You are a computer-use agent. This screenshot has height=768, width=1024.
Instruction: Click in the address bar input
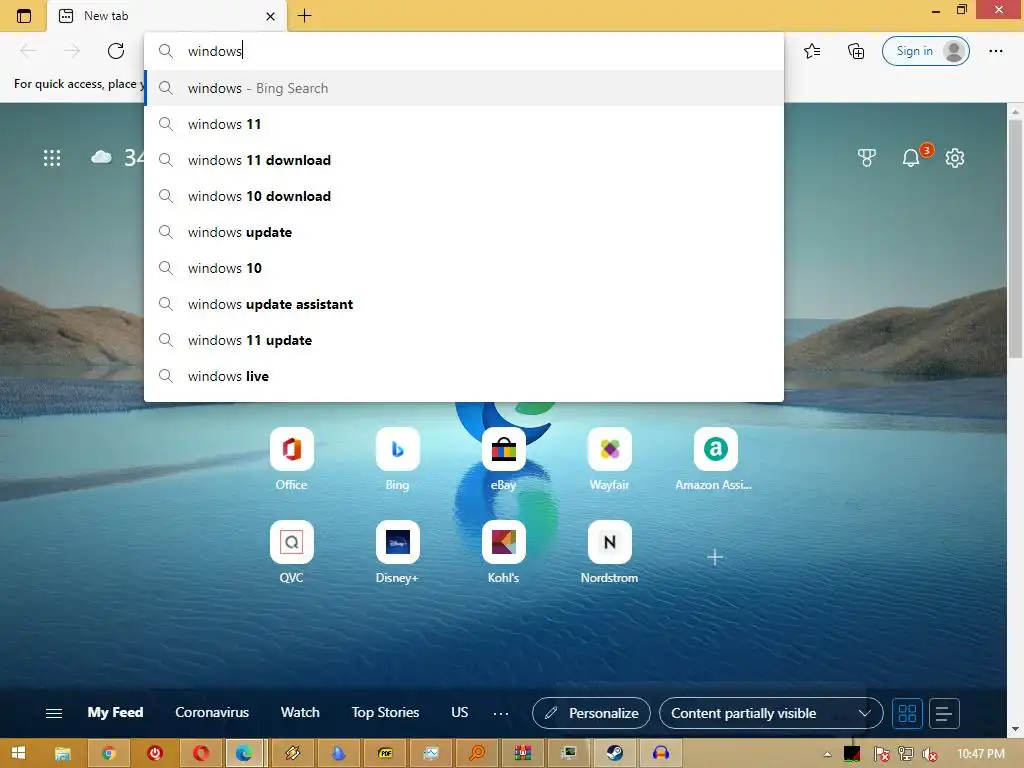tap(464, 51)
